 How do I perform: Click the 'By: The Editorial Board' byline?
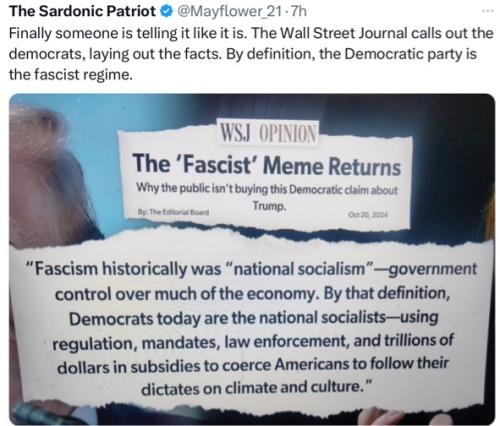coord(173,212)
